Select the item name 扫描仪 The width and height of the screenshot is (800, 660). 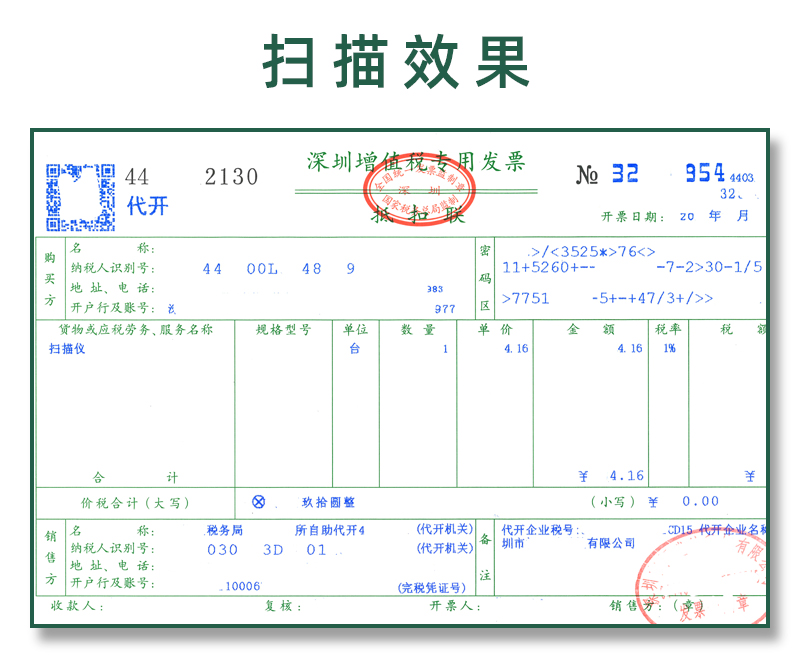point(67,349)
